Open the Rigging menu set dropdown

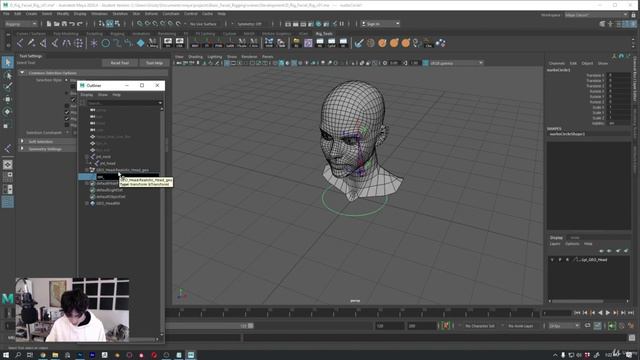[x=20, y=24]
